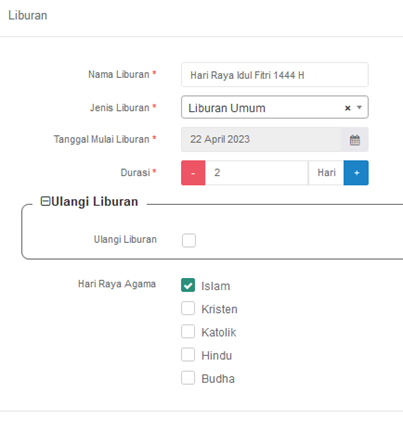
Task: Check the Budha checkbox
Action: 188,378
